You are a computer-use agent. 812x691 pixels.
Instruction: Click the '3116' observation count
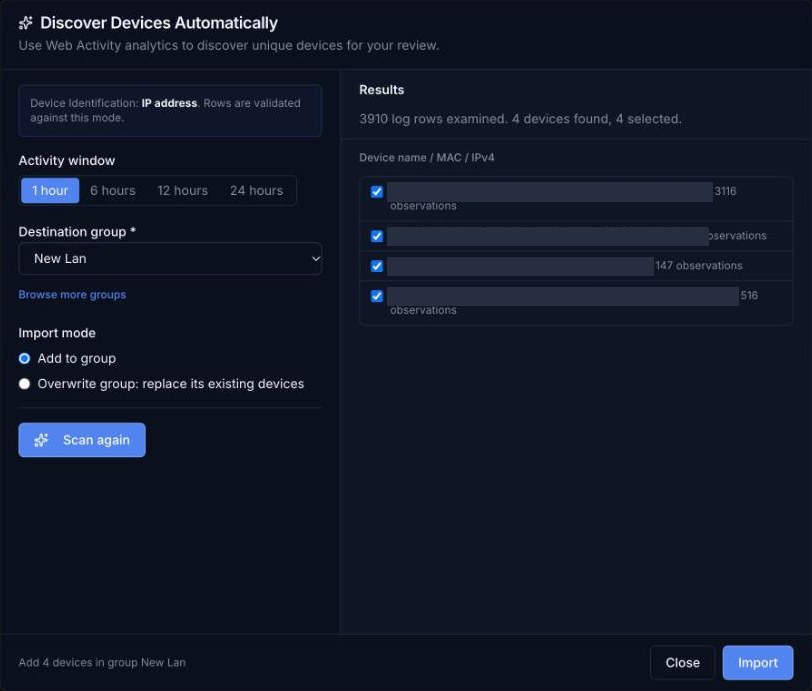(x=725, y=191)
